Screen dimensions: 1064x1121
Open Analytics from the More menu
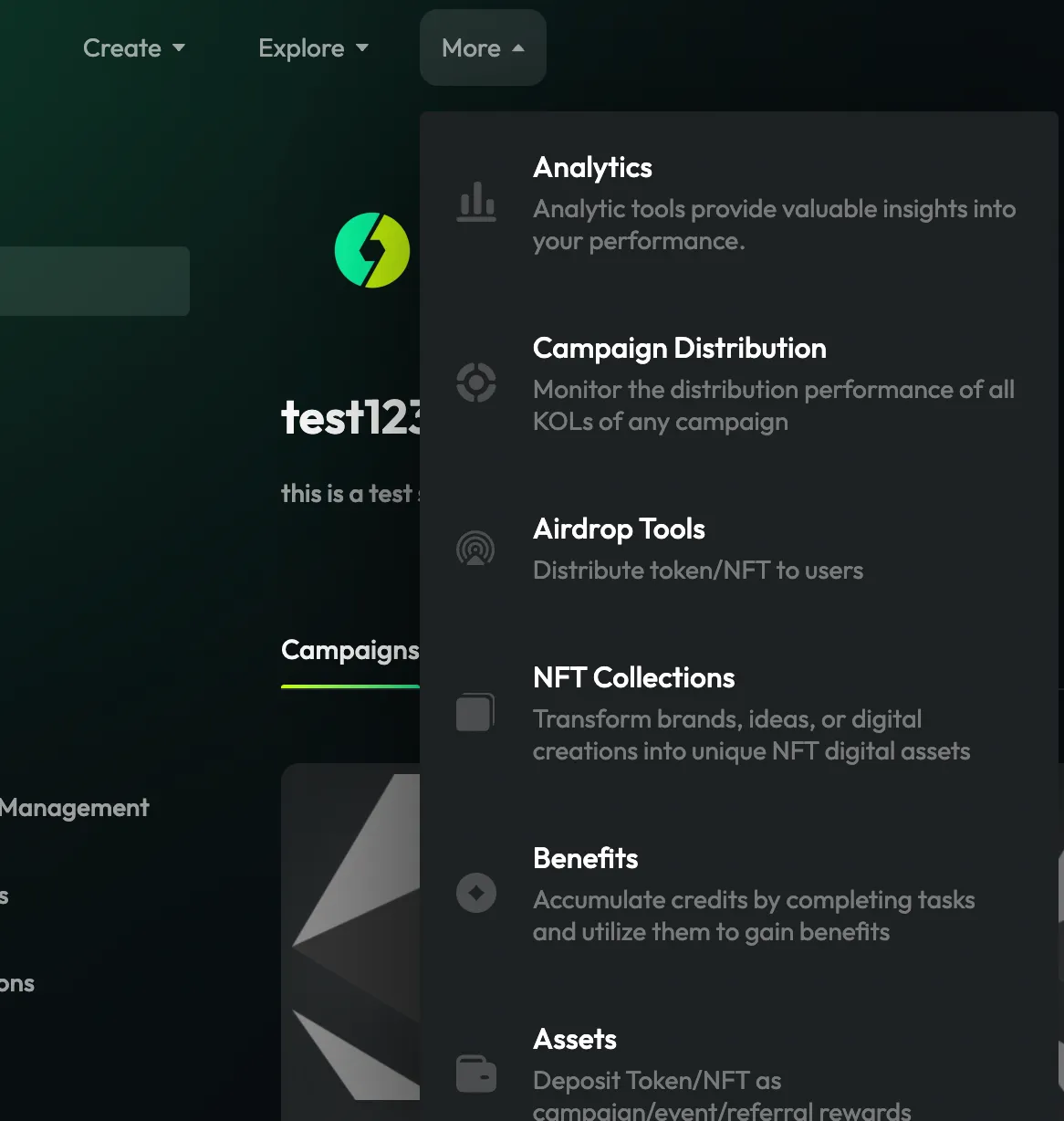(x=592, y=168)
